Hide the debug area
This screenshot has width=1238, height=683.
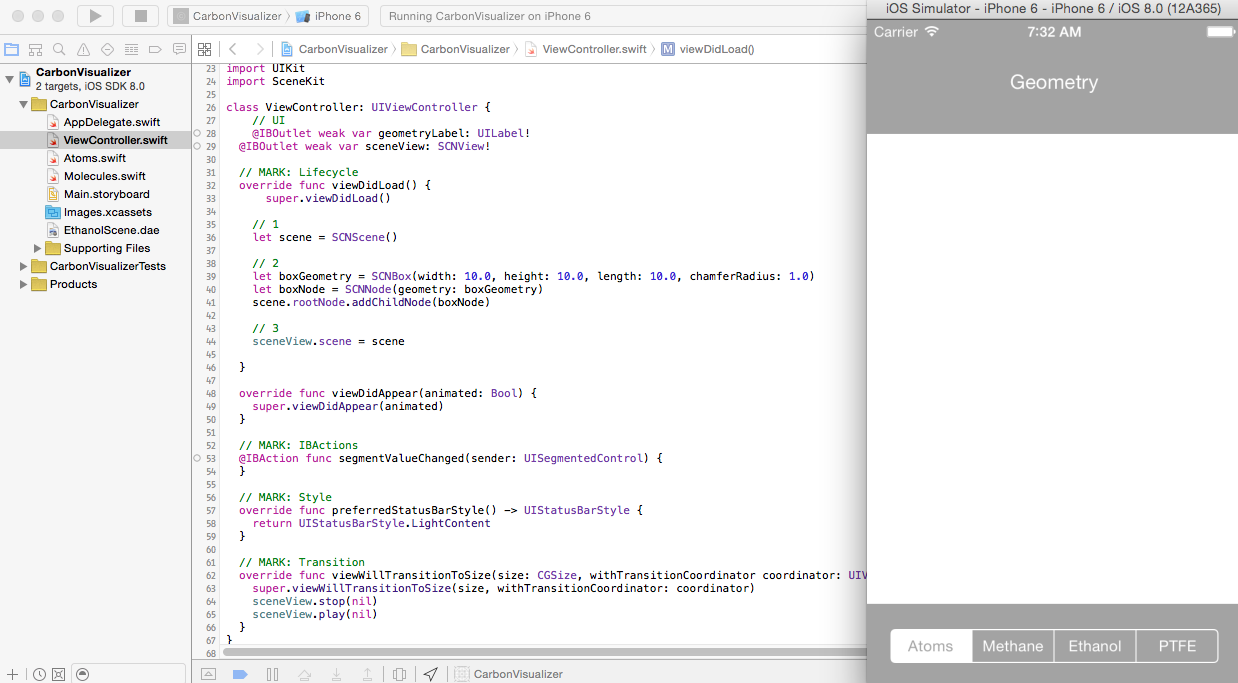coord(208,674)
